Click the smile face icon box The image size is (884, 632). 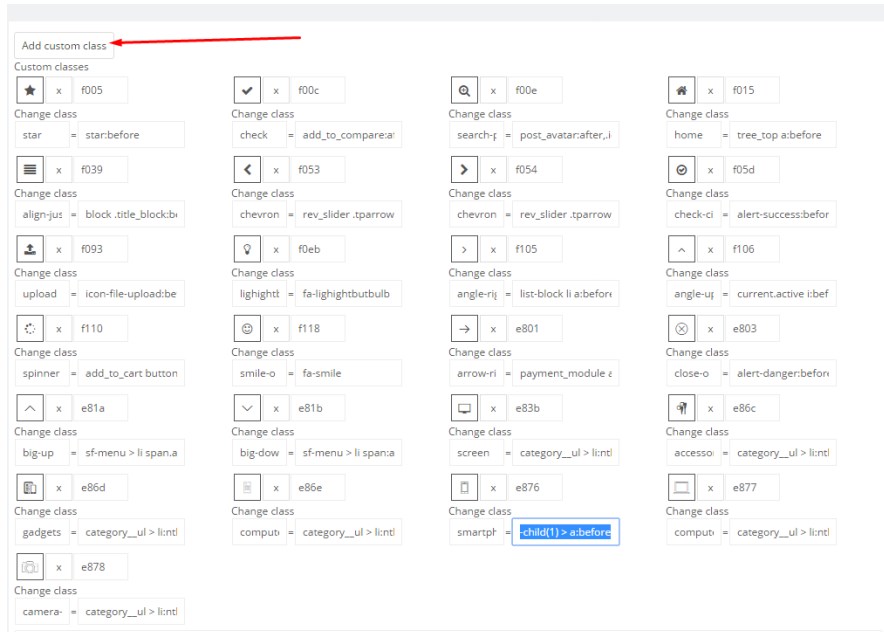pyautogui.click(x=246, y=328)
